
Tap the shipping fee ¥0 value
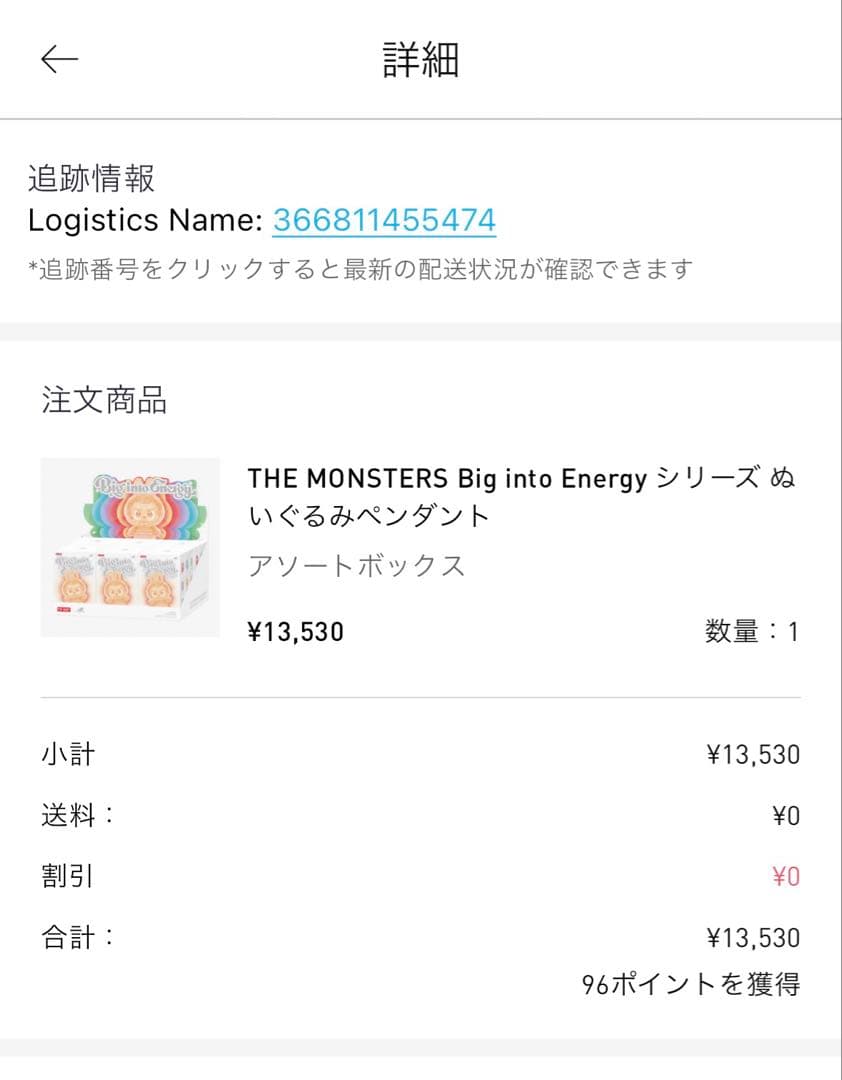(786, 816)
